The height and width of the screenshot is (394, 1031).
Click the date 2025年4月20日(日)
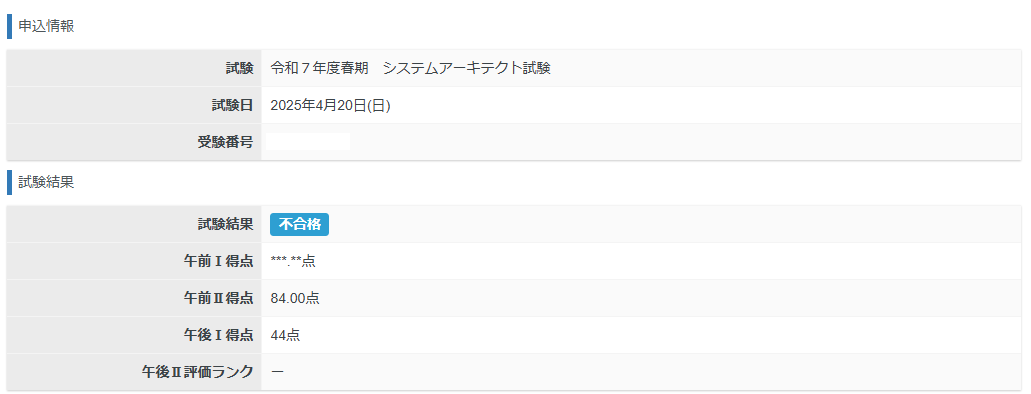pyautogui.click(x=331, y=105)
